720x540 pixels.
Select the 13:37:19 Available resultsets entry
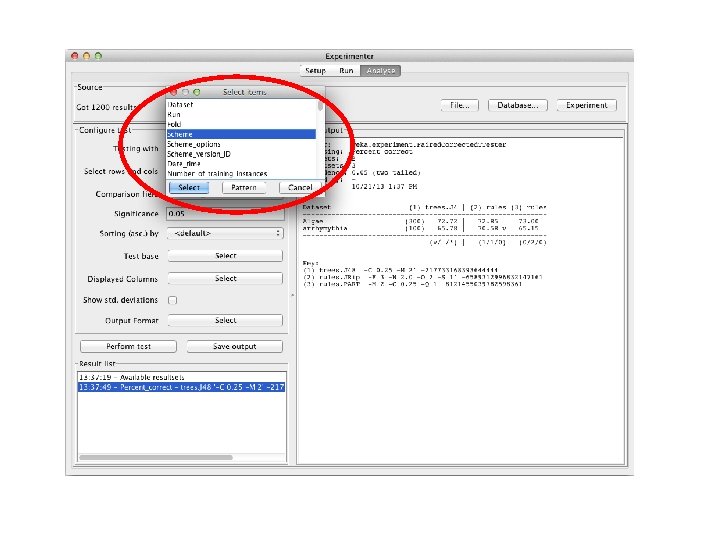[x=182, y=377]
